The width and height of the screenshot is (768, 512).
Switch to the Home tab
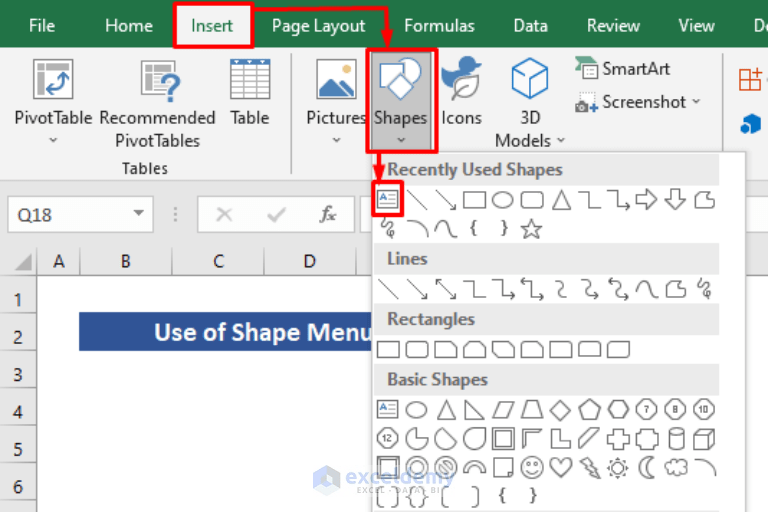[128, 25]
